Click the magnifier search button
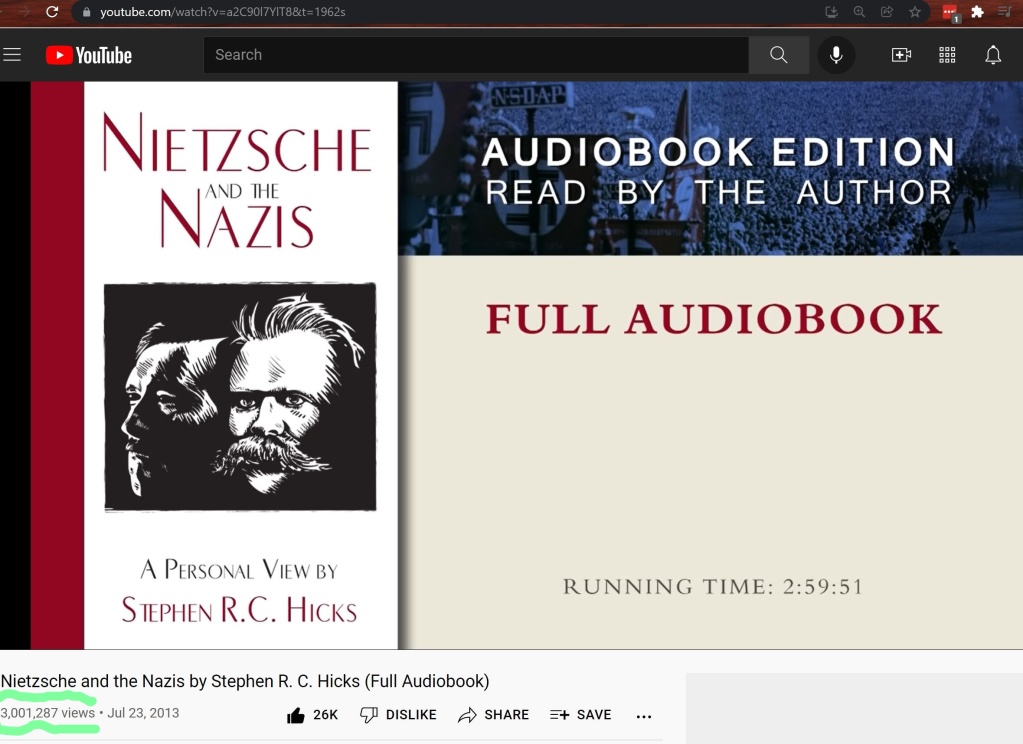This screenshot has height=744, width=1023. 778,55
